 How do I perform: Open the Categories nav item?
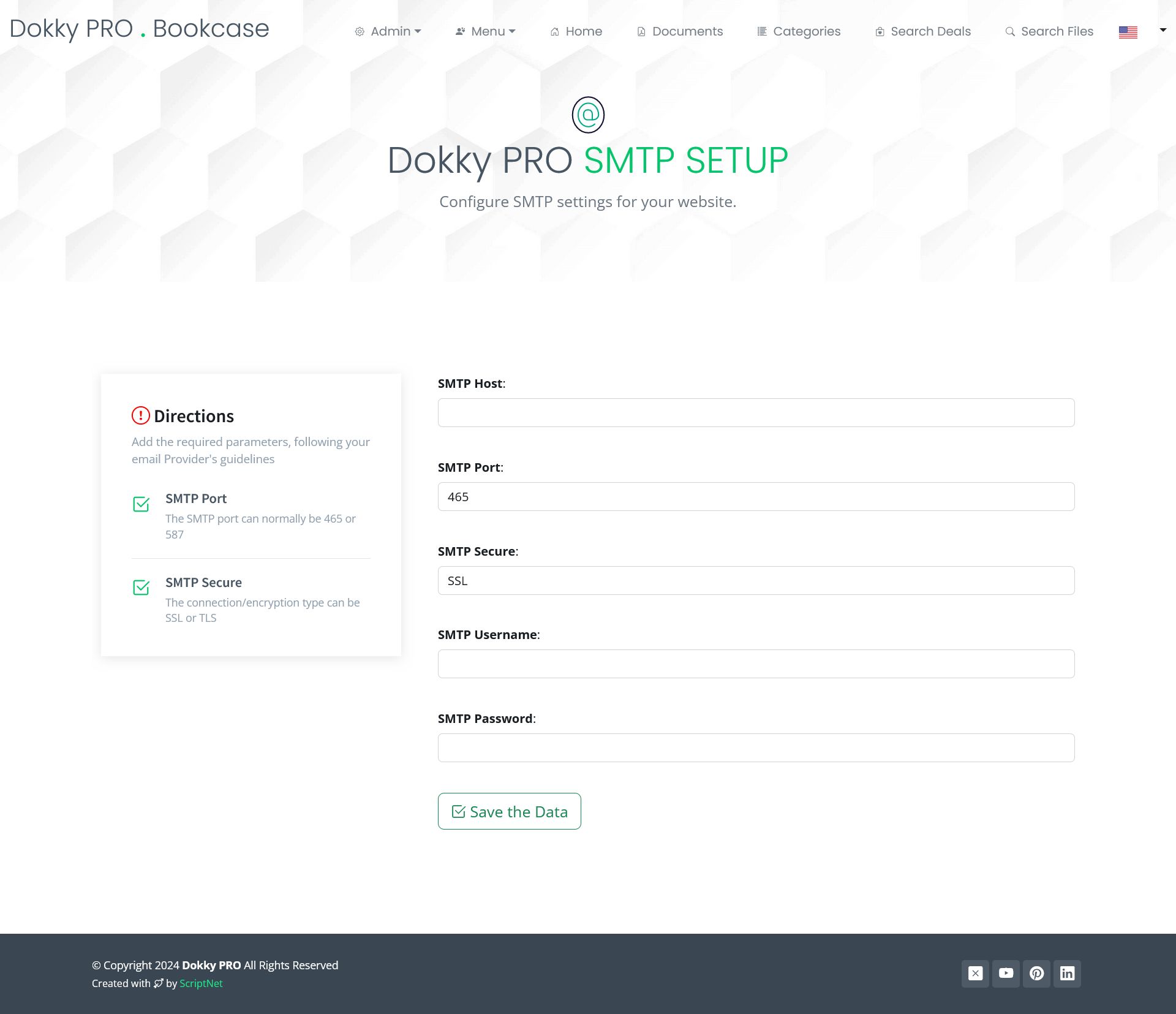pyautogui.click(x=799, y=31)
